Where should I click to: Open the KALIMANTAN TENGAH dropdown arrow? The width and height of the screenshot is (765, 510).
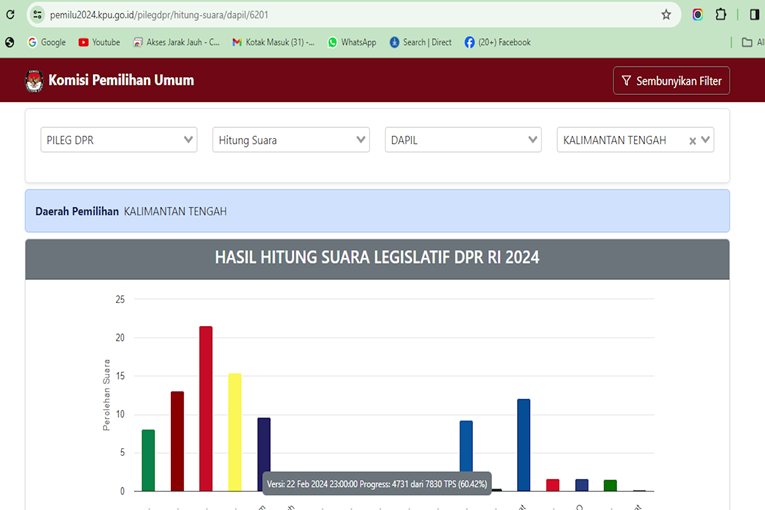(705, 140)
